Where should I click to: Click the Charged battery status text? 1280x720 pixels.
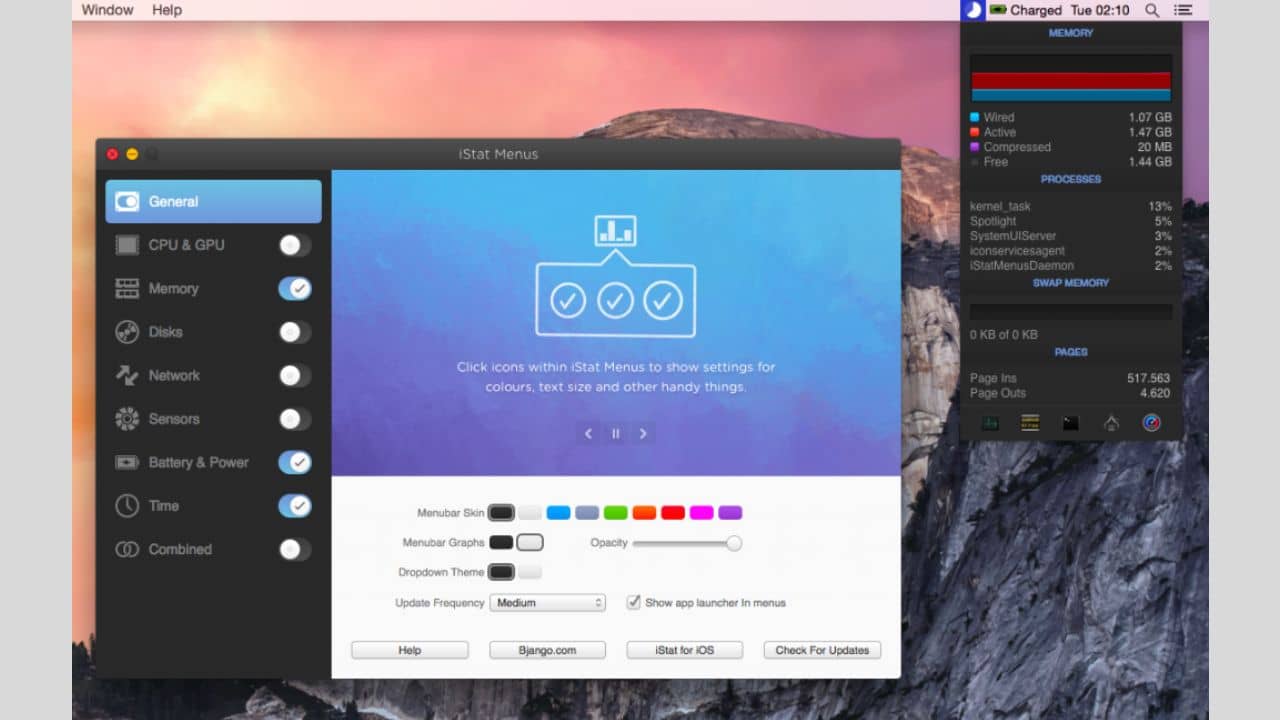pos(1036,10)
